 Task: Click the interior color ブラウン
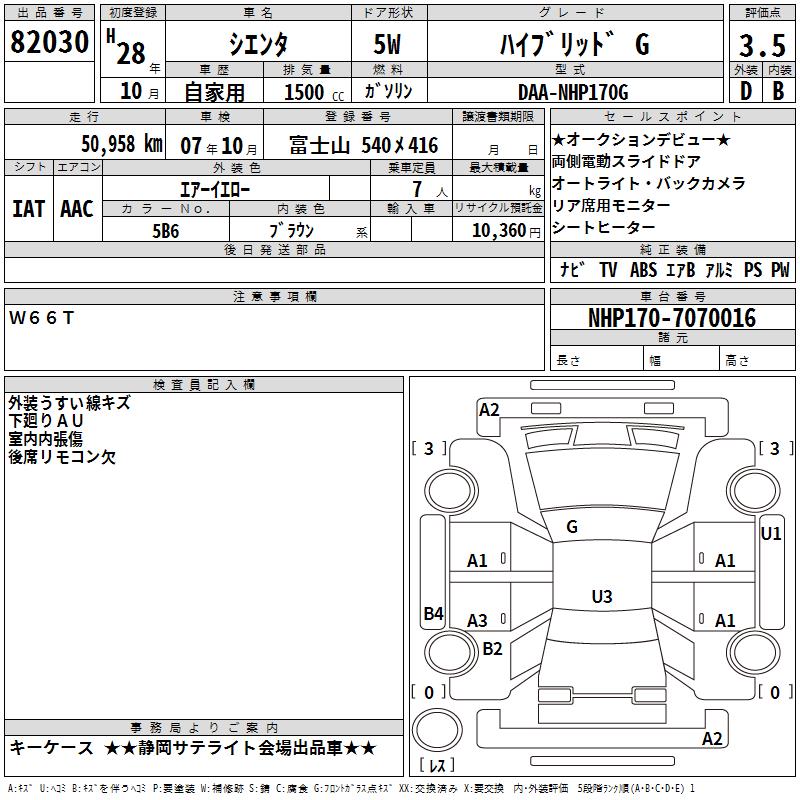pos(291,231)
